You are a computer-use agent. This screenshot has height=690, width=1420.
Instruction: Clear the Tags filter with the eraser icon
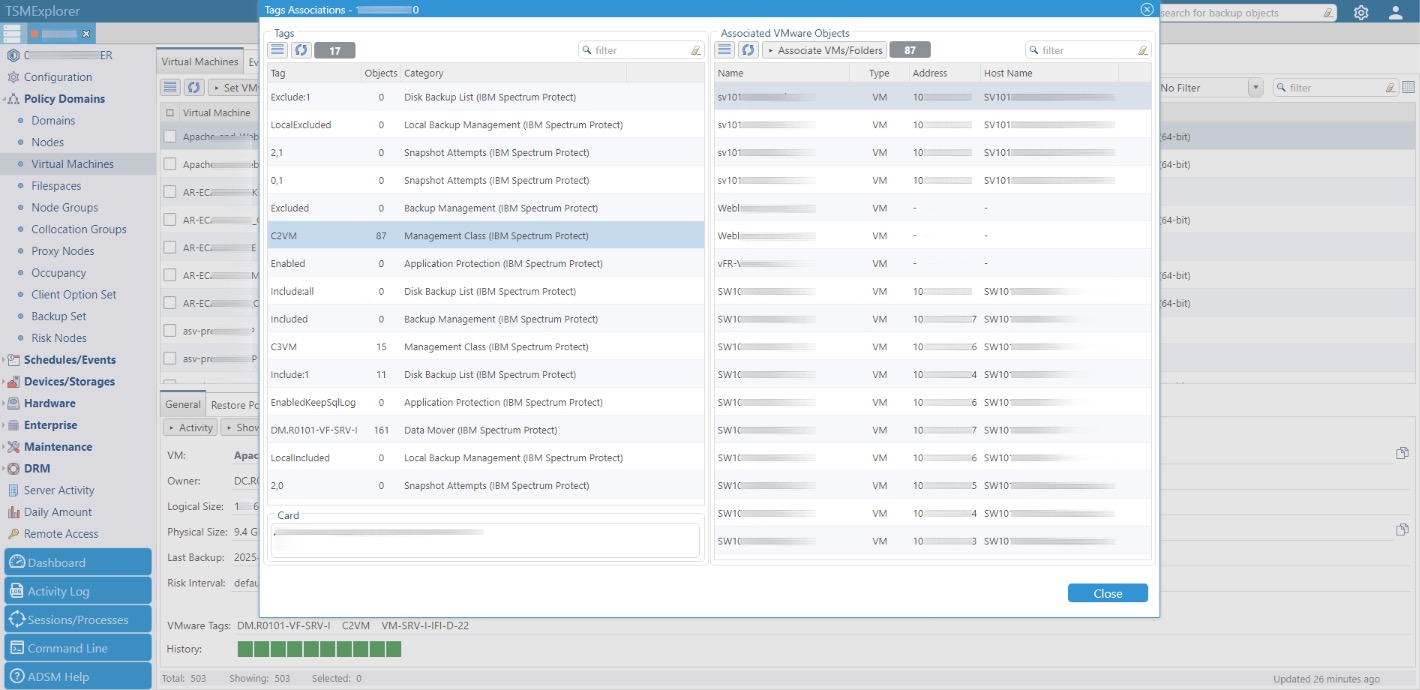click(695, 50)
